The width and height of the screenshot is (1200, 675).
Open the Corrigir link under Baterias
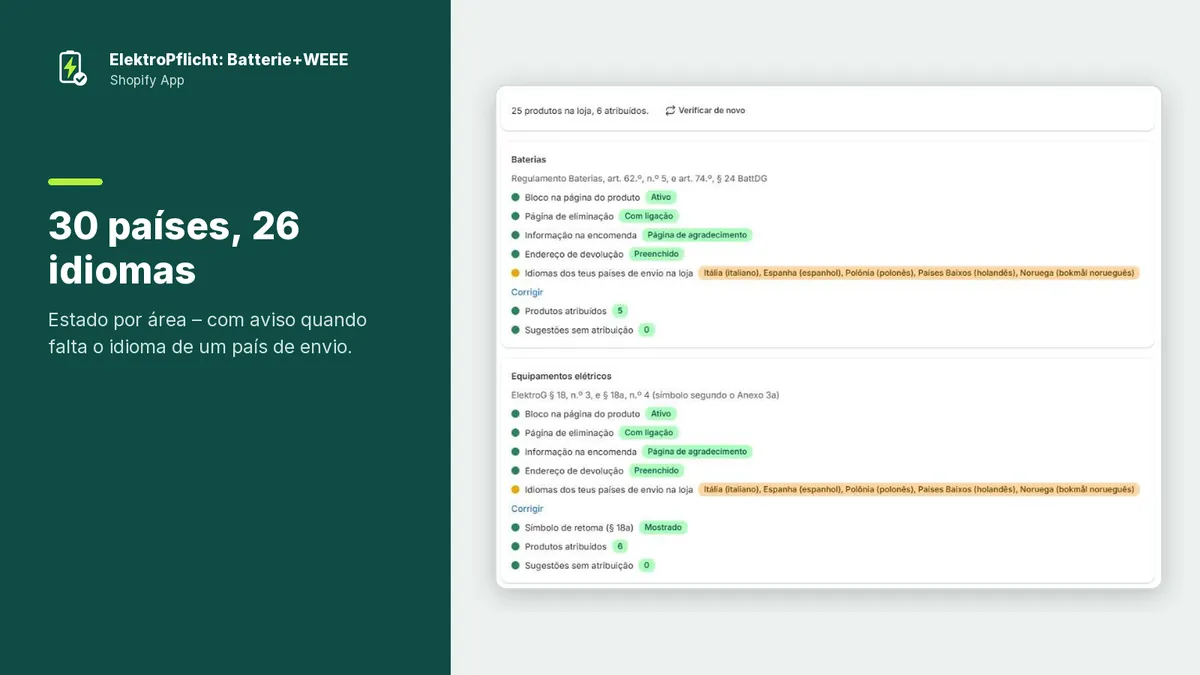click(527, 292)
